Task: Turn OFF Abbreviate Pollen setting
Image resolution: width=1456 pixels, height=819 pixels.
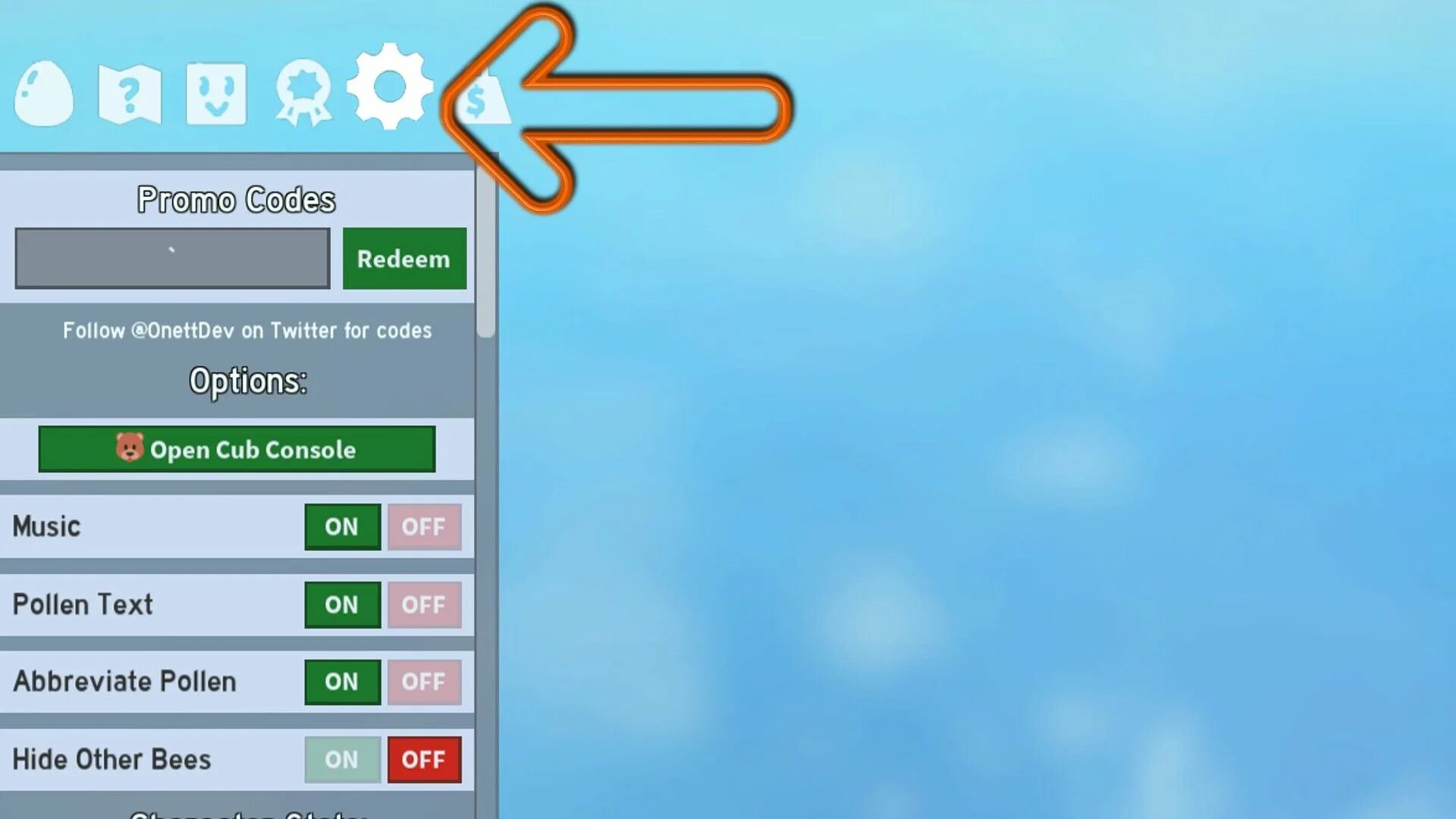Action: (x=423, y=681)
